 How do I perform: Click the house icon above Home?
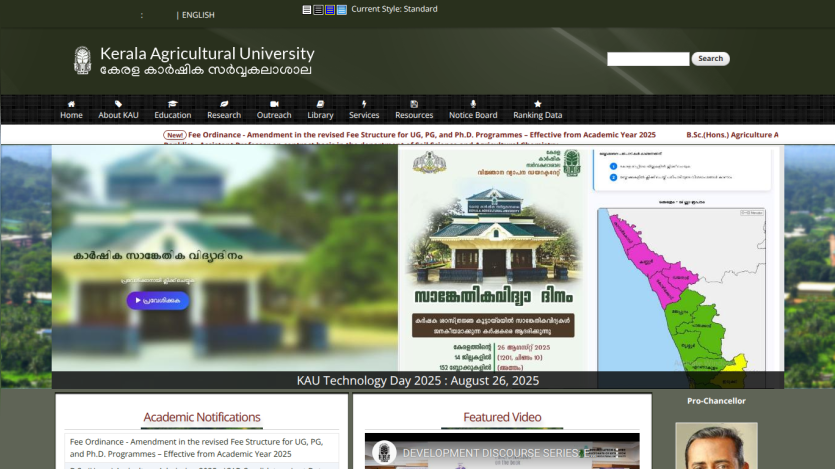coord(71,104)
